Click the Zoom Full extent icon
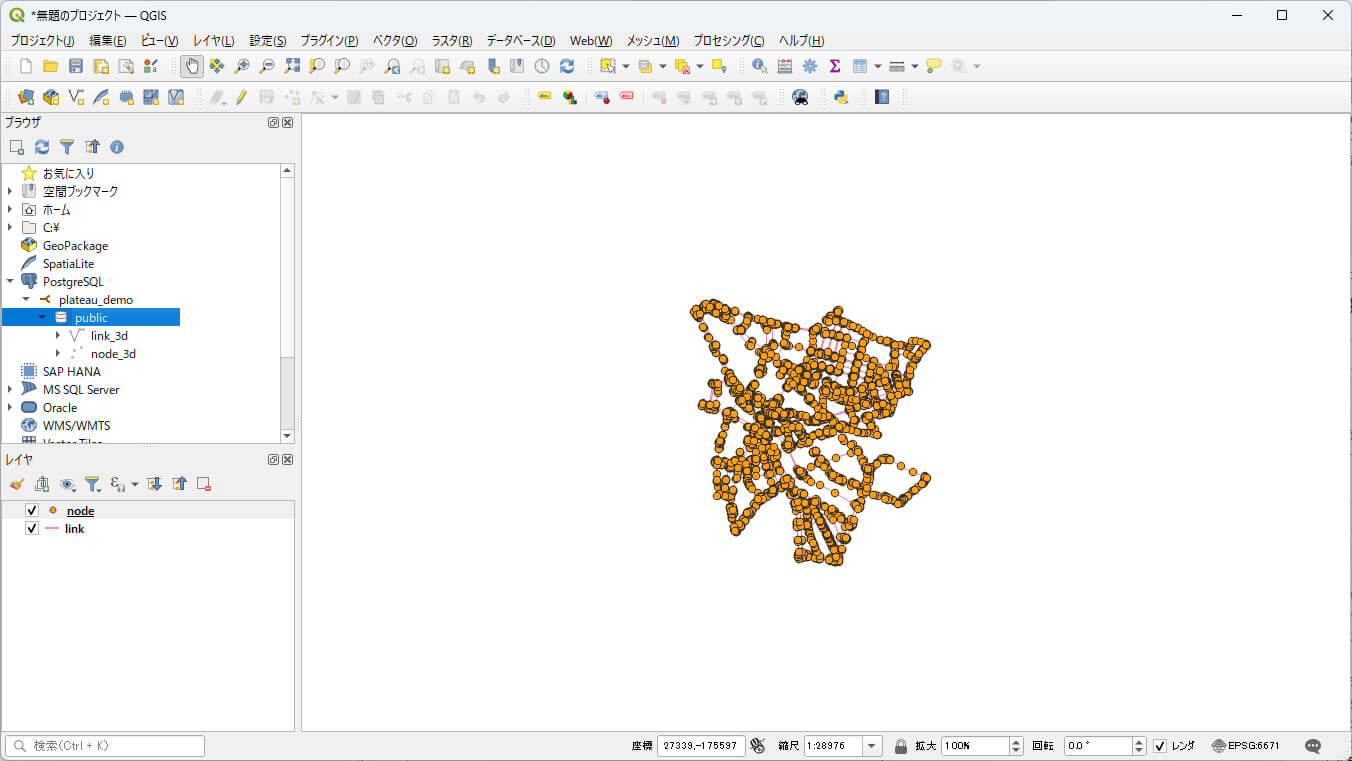Image resolution: width=1352 pixels, height=761 pixels. 292,66
